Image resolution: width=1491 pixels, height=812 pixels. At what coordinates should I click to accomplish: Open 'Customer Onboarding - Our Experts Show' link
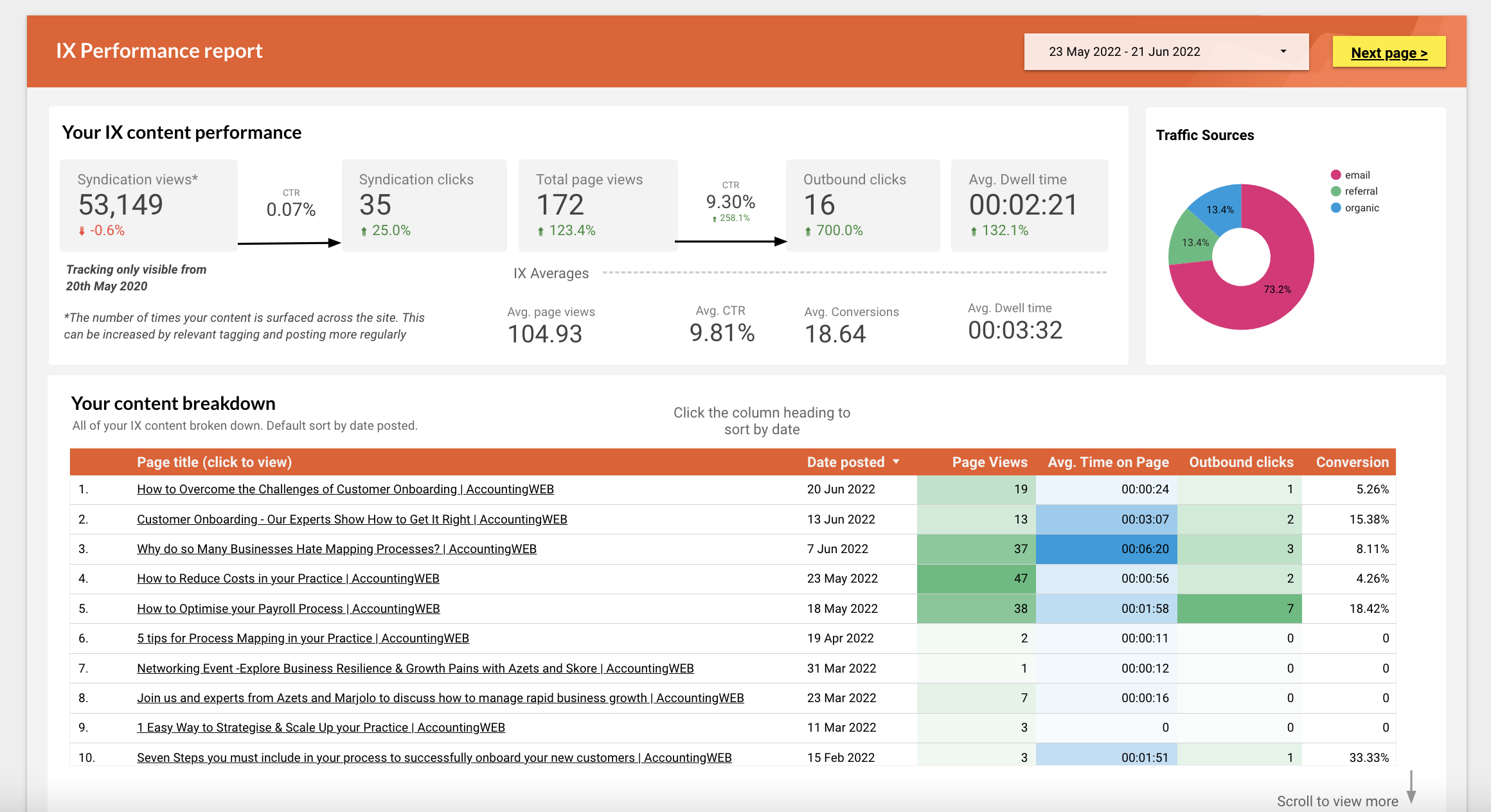coord(352,520)
